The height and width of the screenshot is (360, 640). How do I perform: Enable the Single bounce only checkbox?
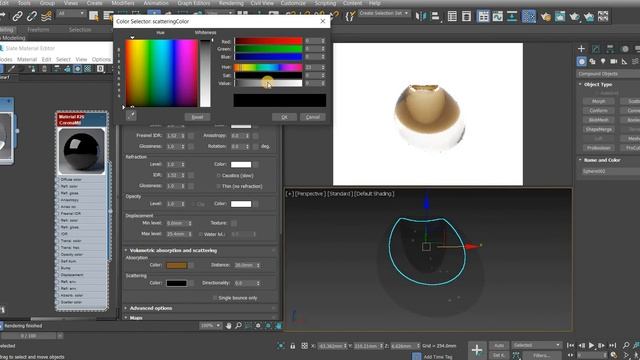(x=215, y=298)
